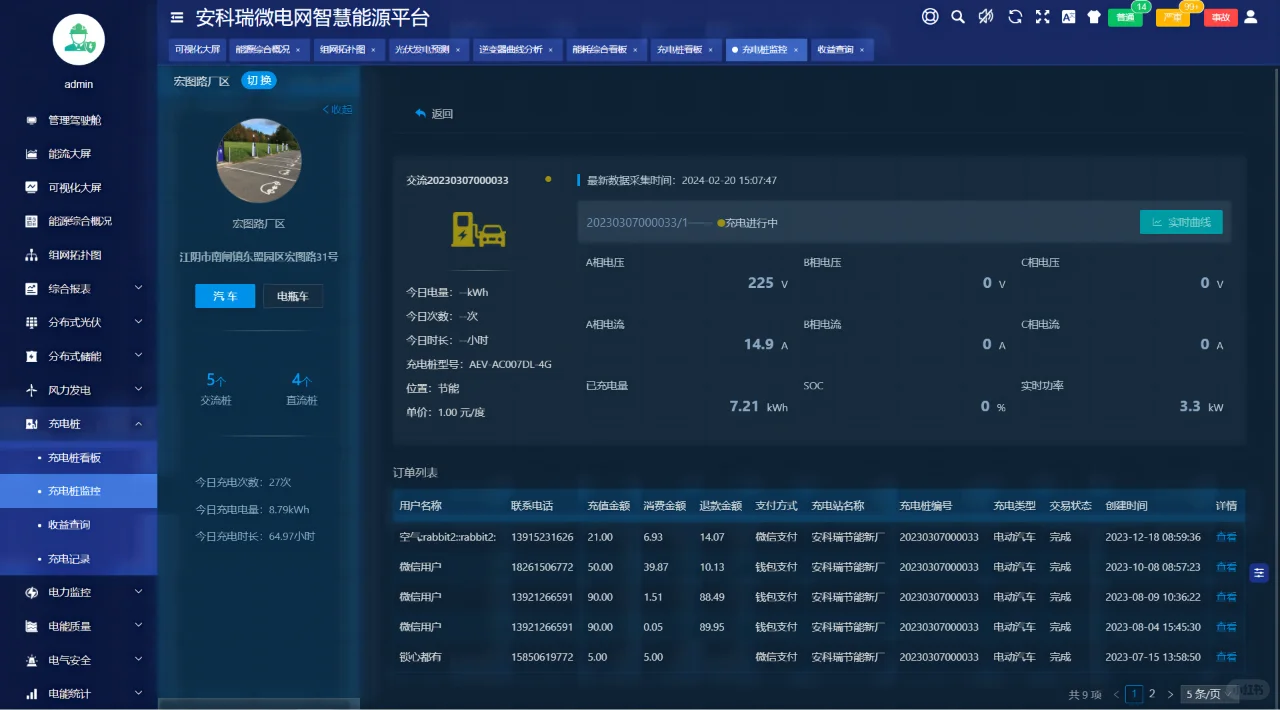
Task: Go to page 2 in the order list
Action: 1152,693
